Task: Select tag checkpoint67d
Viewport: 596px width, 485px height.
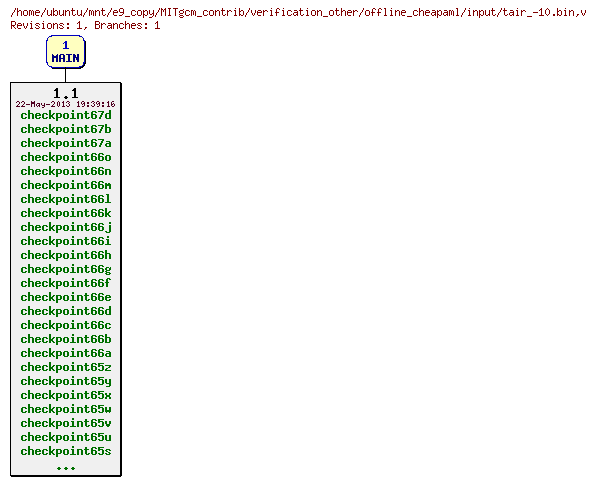Action: pos(66,115)
